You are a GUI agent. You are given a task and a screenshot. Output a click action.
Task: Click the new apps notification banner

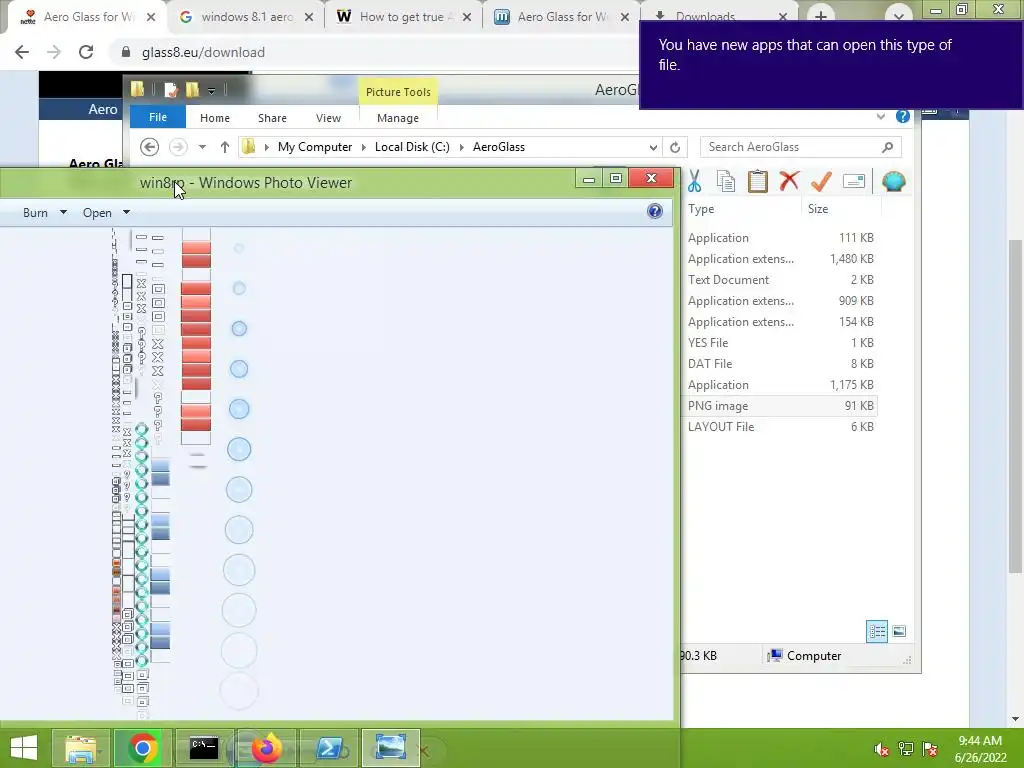tap(831, 65)
